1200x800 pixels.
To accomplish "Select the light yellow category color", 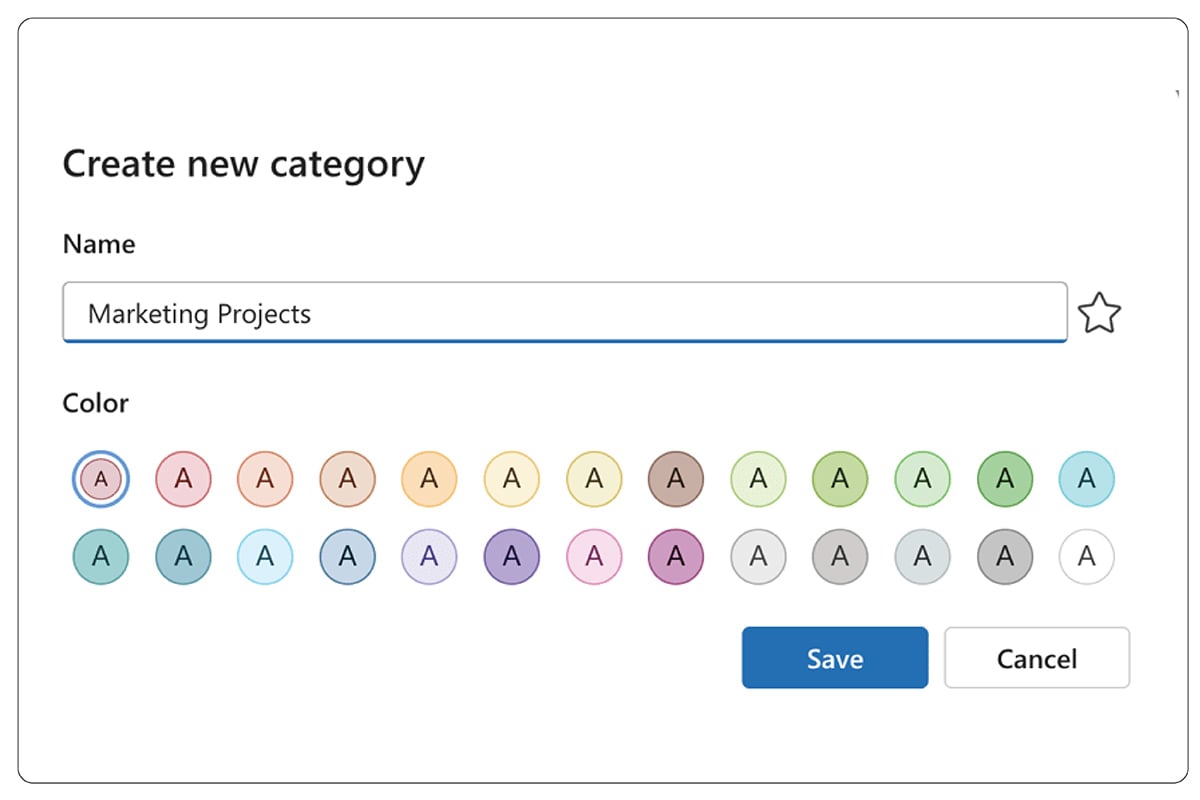I will click(x=511, y=479).
